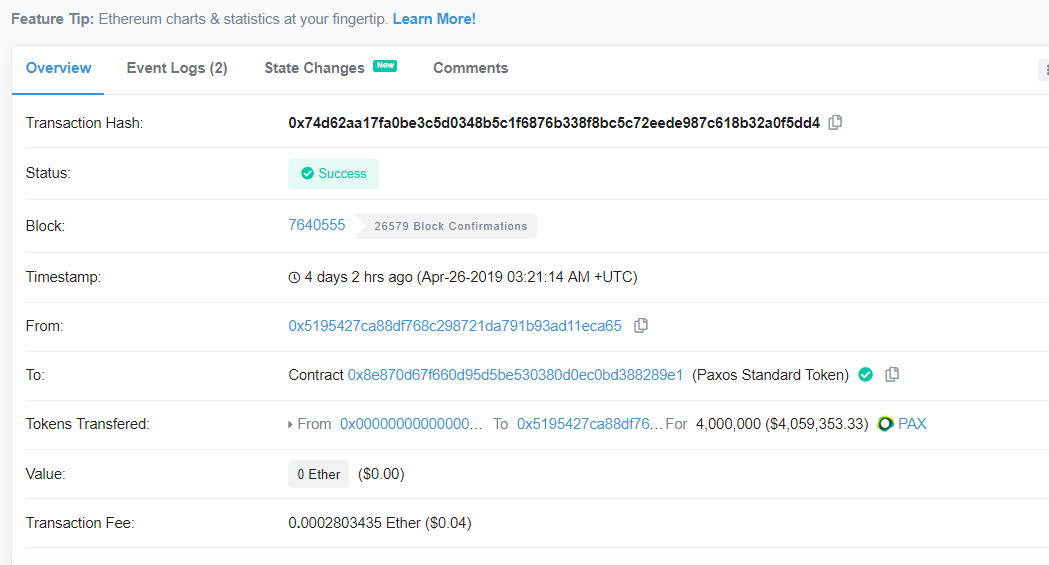1049x565 pixels.
Task: Expand the Tokens Transferred arrow
Action: coord(291,424)
